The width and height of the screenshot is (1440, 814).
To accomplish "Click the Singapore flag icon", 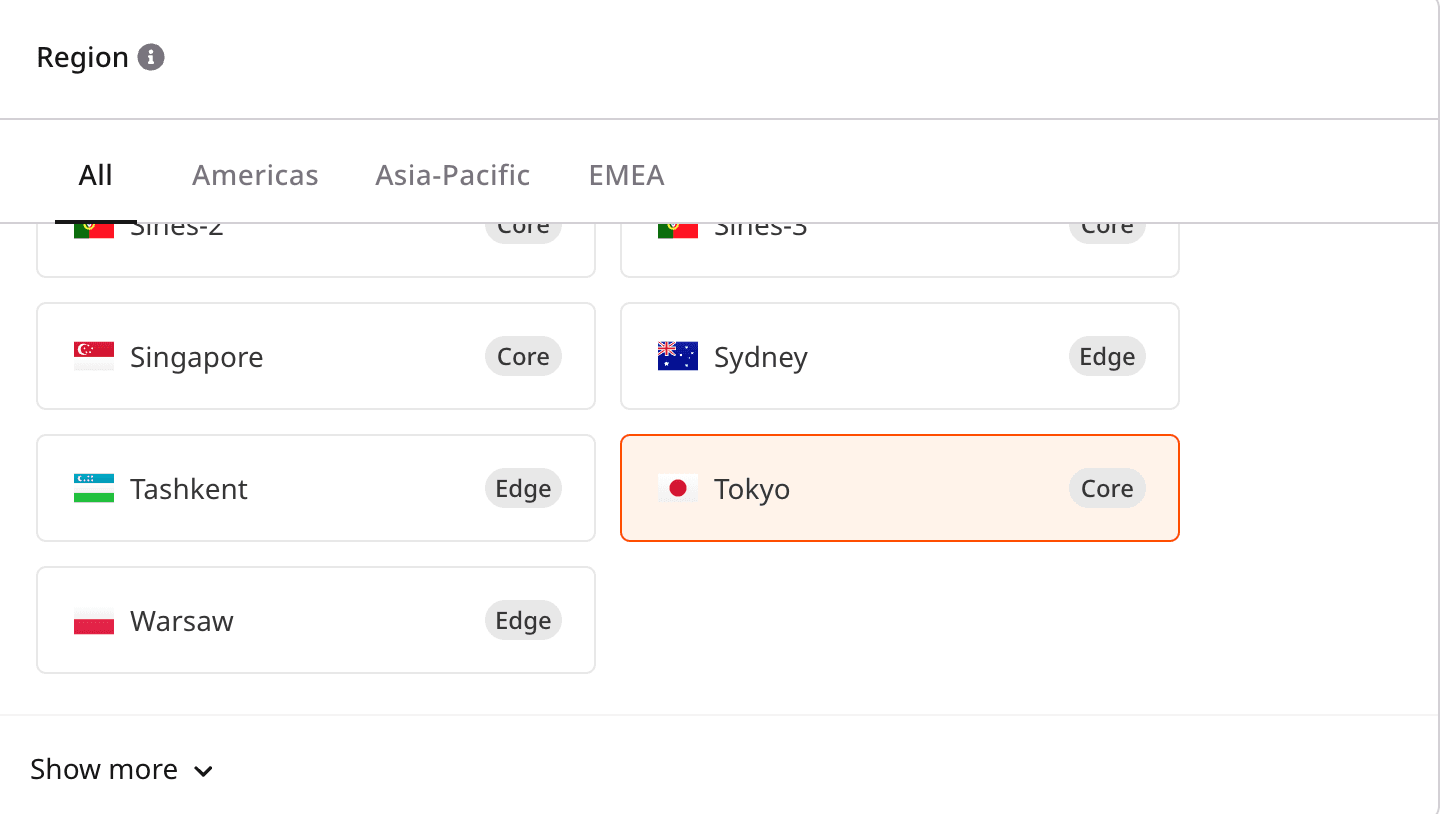I will 94,357.
